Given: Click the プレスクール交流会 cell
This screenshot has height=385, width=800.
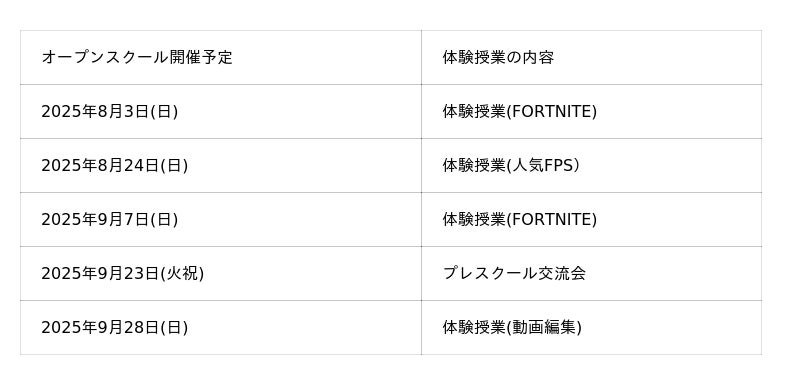Looking at the screenshot, I should click(592, 274).
